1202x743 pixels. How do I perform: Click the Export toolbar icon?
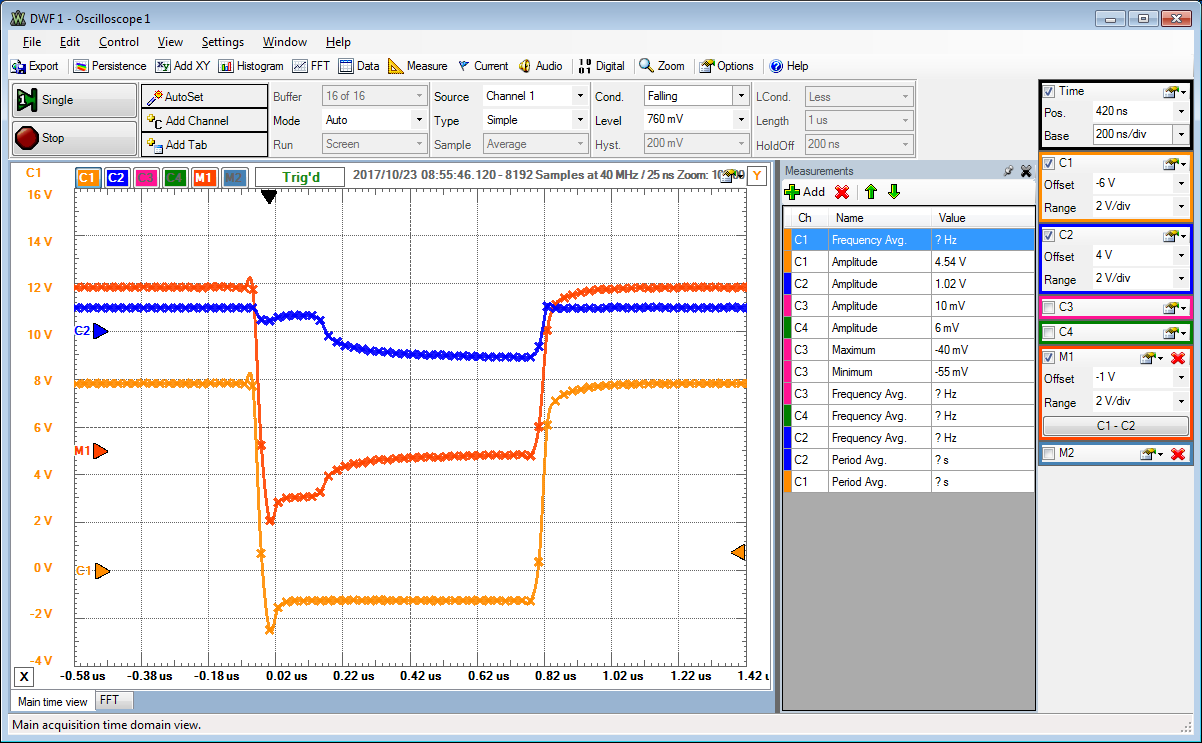coord(34,66)
